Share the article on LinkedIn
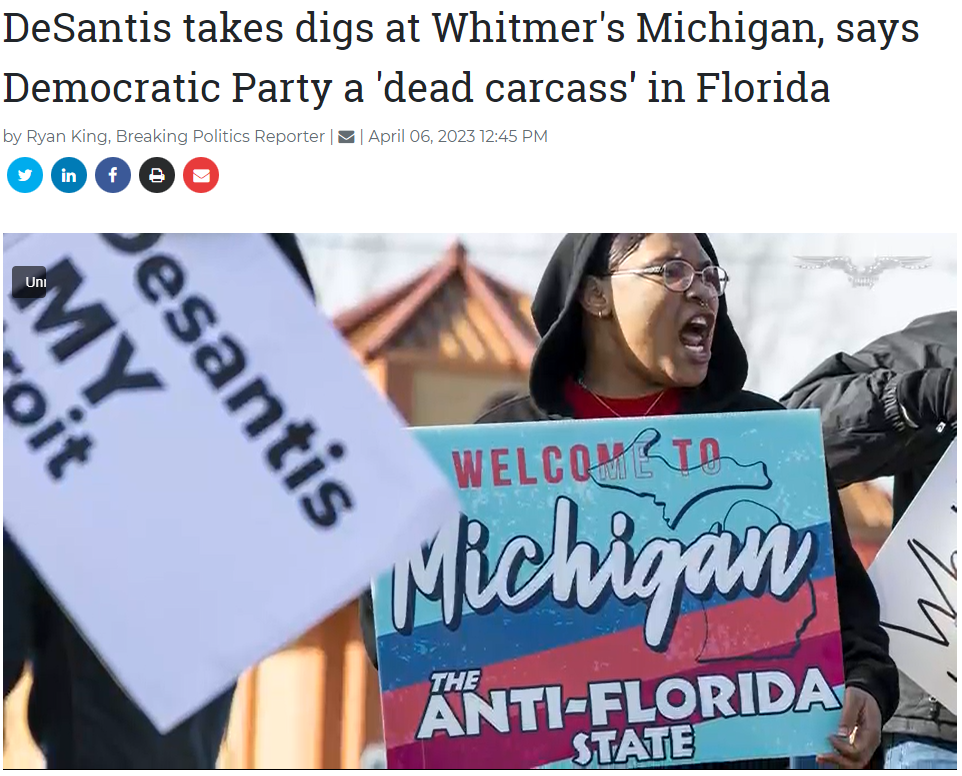This screenshot has height=776, width=962. point(69,175)
